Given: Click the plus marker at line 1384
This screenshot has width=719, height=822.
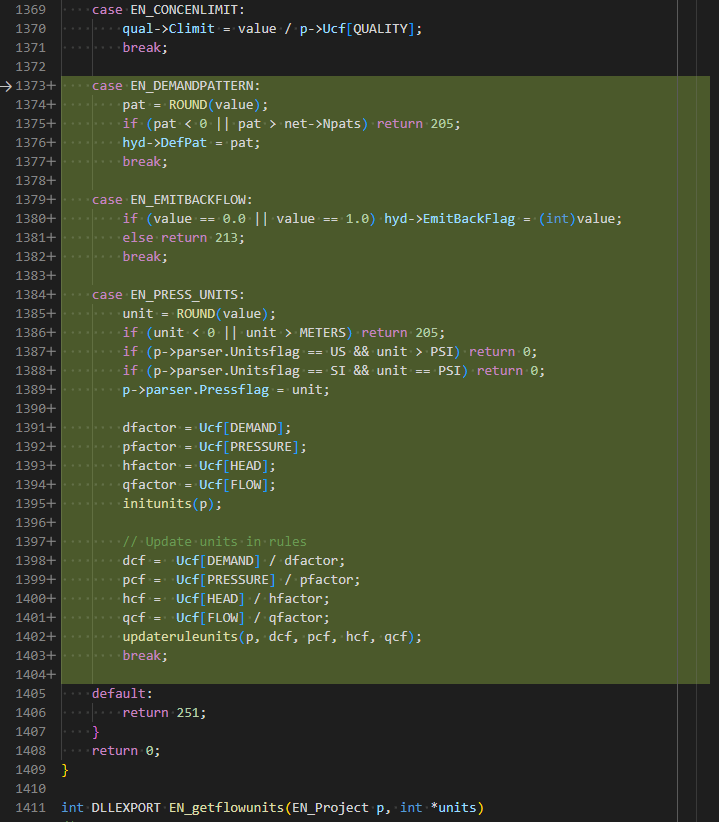Looking at the screenshot, I should [x=51, y=295].
